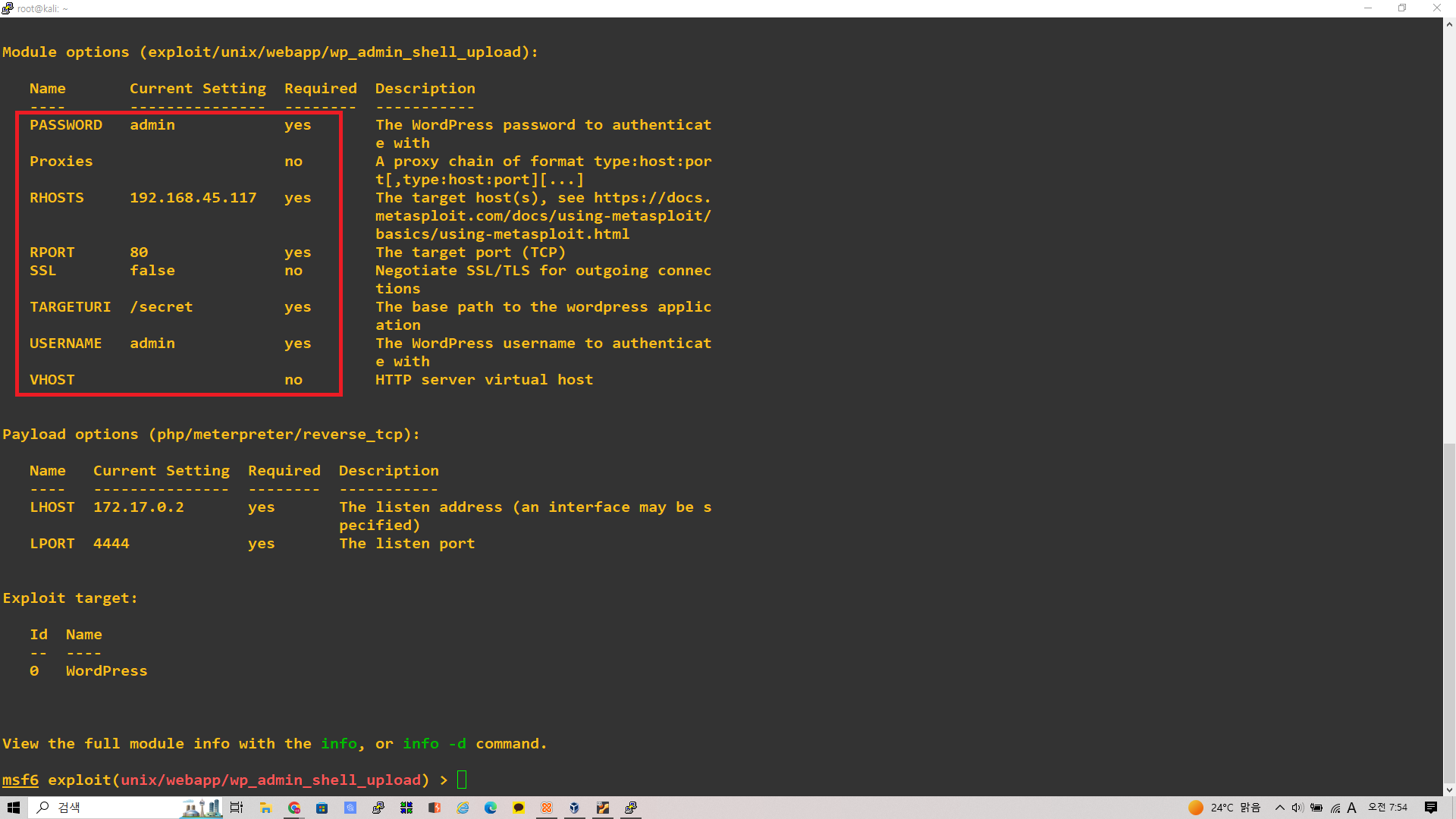Click the msf6 prompt cursor
Image resolution: width=1456 pixels, height=819 pixels.
[x=462, y=780]
